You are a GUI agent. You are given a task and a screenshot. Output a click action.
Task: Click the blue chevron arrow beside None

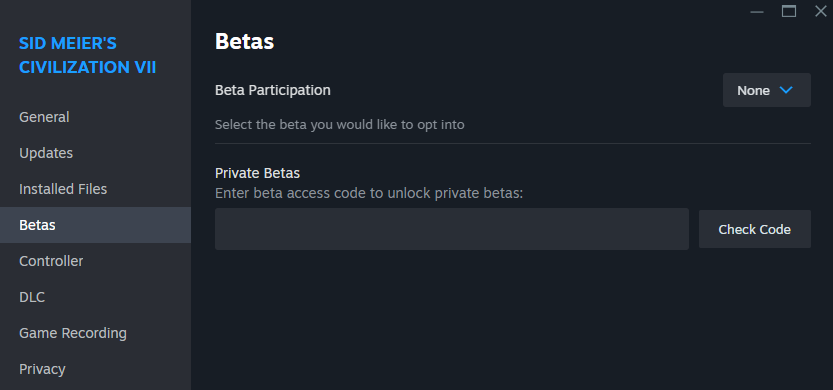(786, 90)
